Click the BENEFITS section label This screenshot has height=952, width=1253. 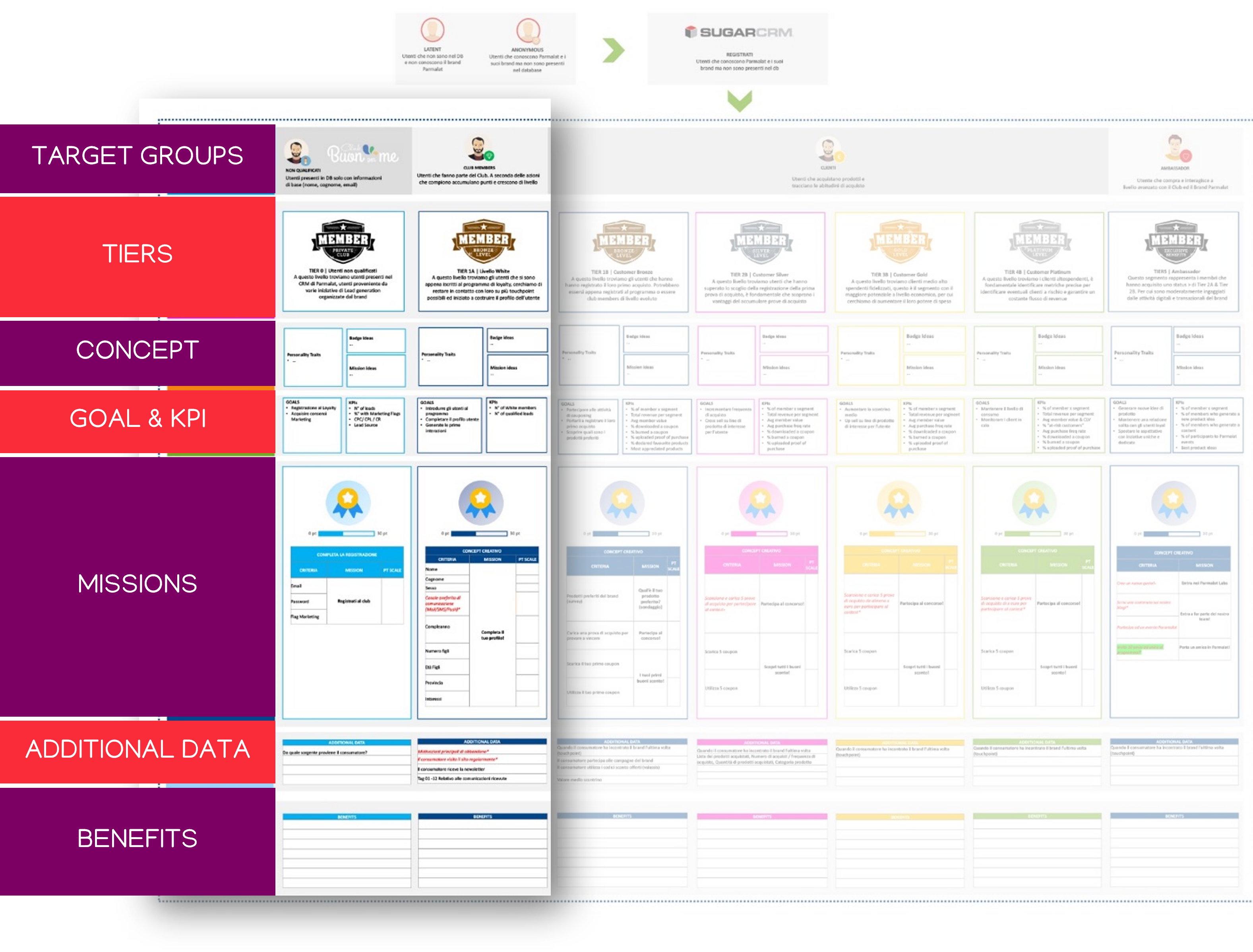pos(137,838)
